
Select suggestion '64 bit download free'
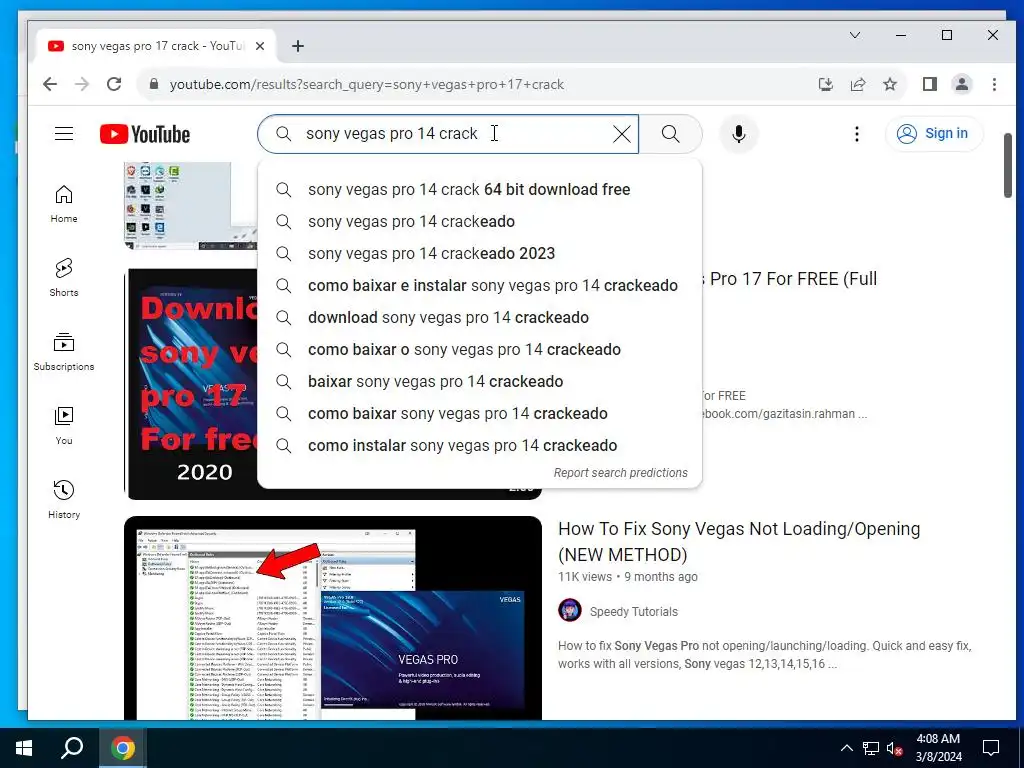[480, 189]
